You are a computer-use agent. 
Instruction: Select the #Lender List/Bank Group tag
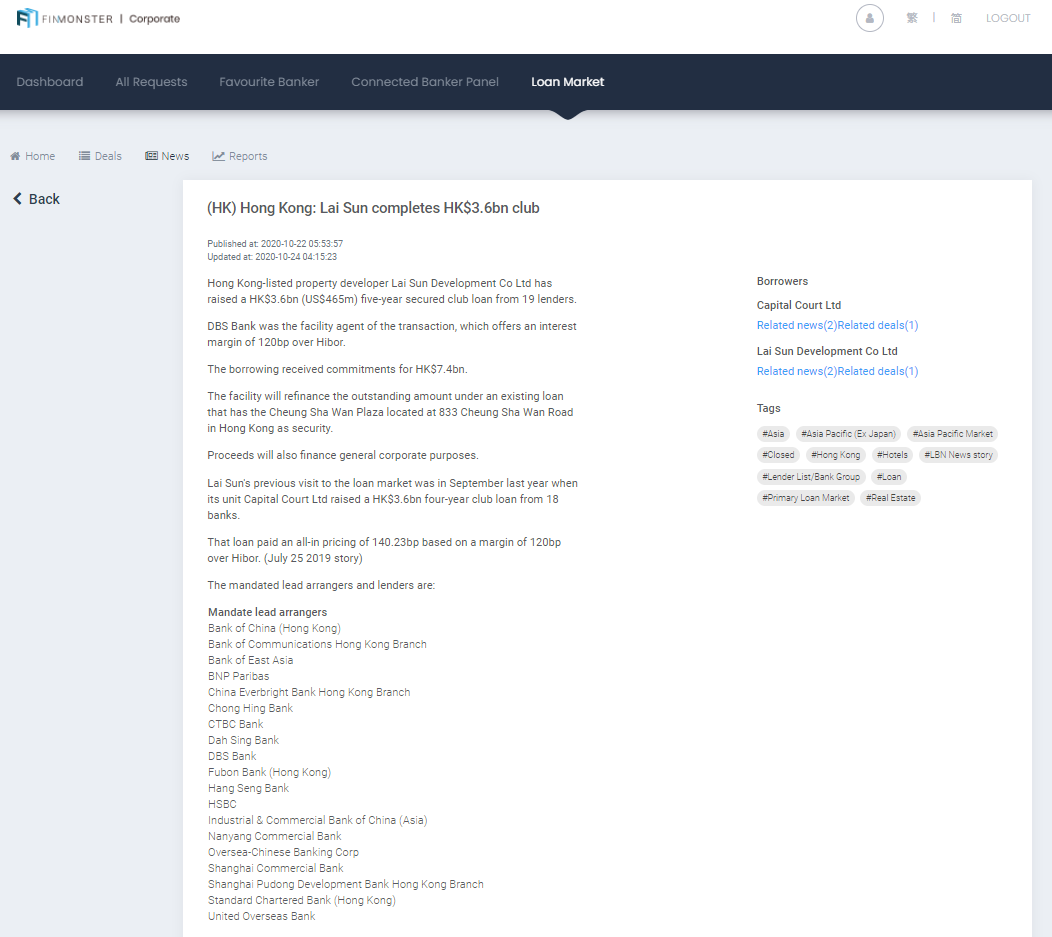tap(810, 477)
